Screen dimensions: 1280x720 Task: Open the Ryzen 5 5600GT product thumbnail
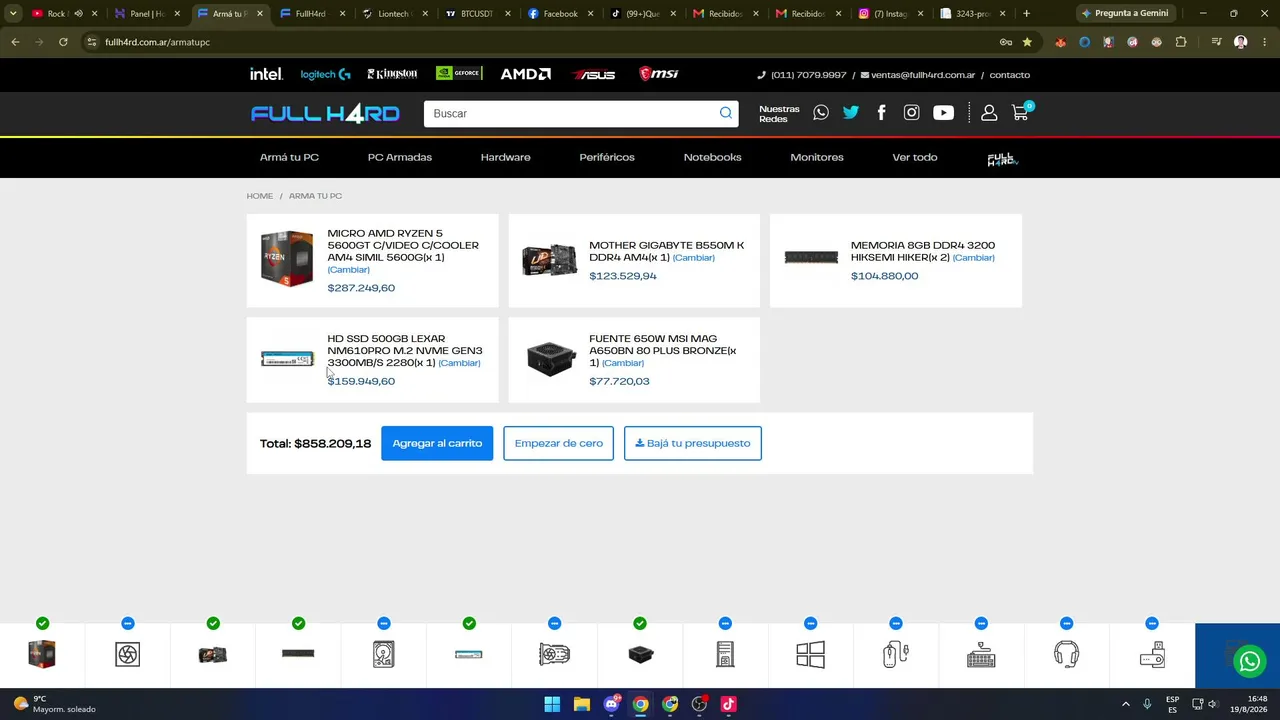pos(287,259)
